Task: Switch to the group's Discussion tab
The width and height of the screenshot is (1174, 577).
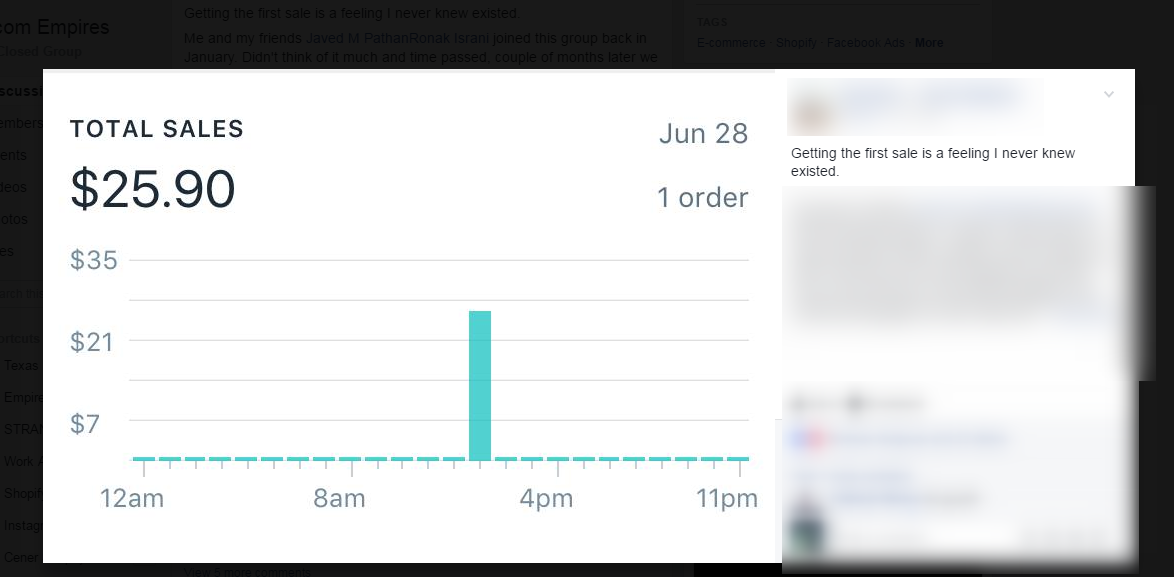Action: click(21, 91)
